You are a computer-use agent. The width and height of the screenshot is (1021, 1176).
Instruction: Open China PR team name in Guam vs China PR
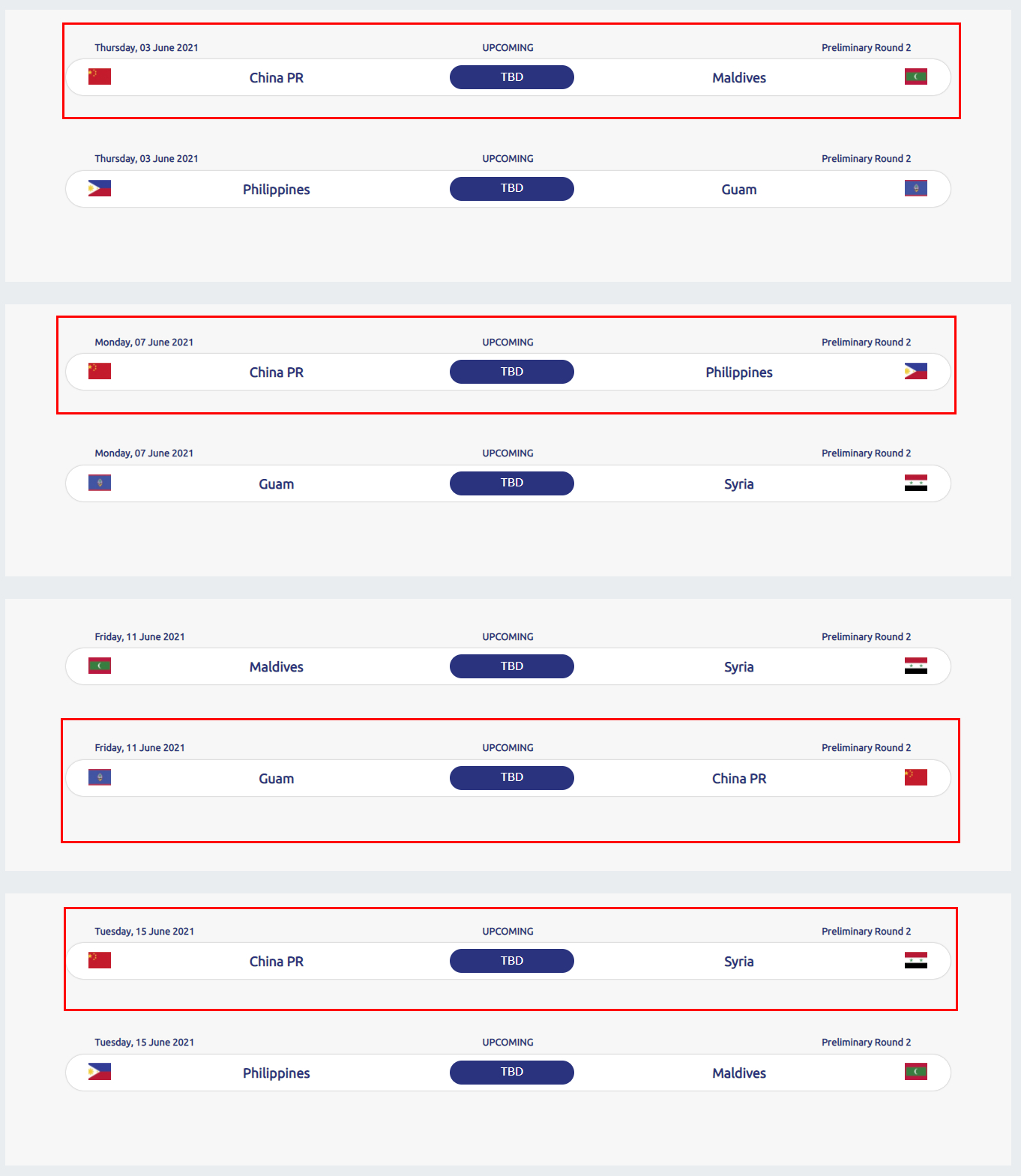(x=738, y=779)
